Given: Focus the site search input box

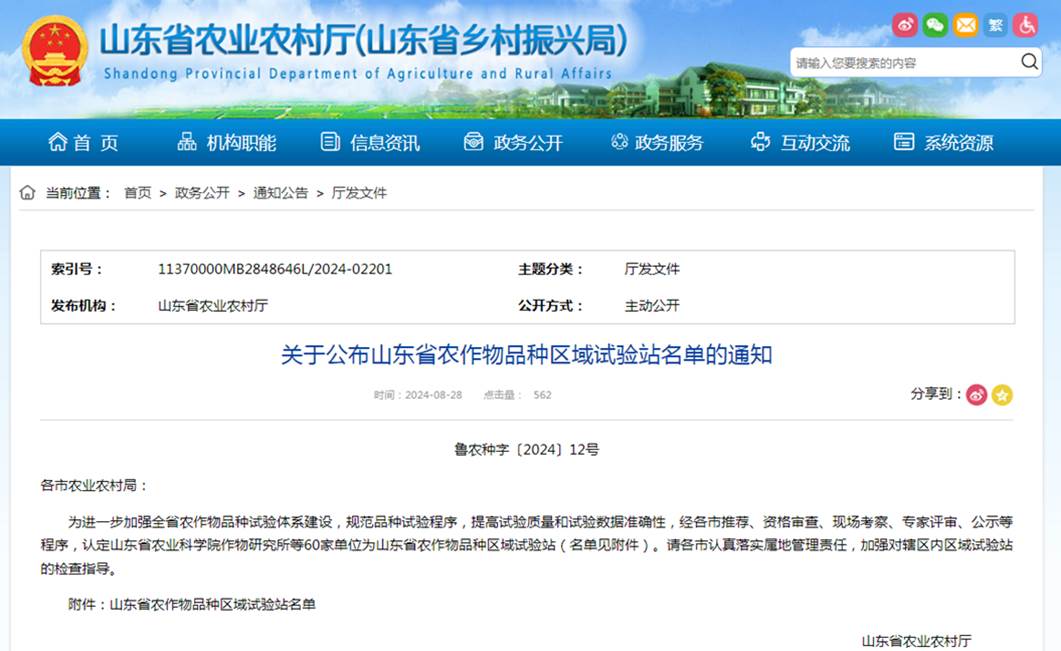Looking at the screenshot, I should pyautogui.click(x=900, y=63).
